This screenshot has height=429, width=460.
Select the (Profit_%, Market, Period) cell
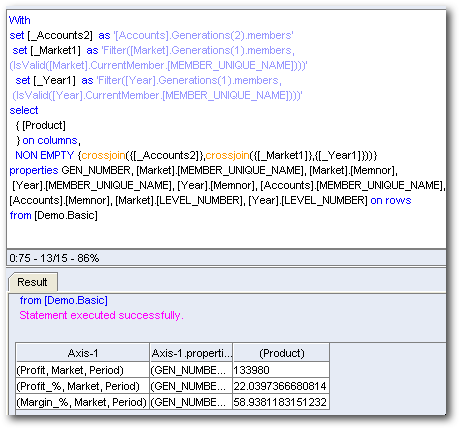pyautogui.click(x=83, y=386)
